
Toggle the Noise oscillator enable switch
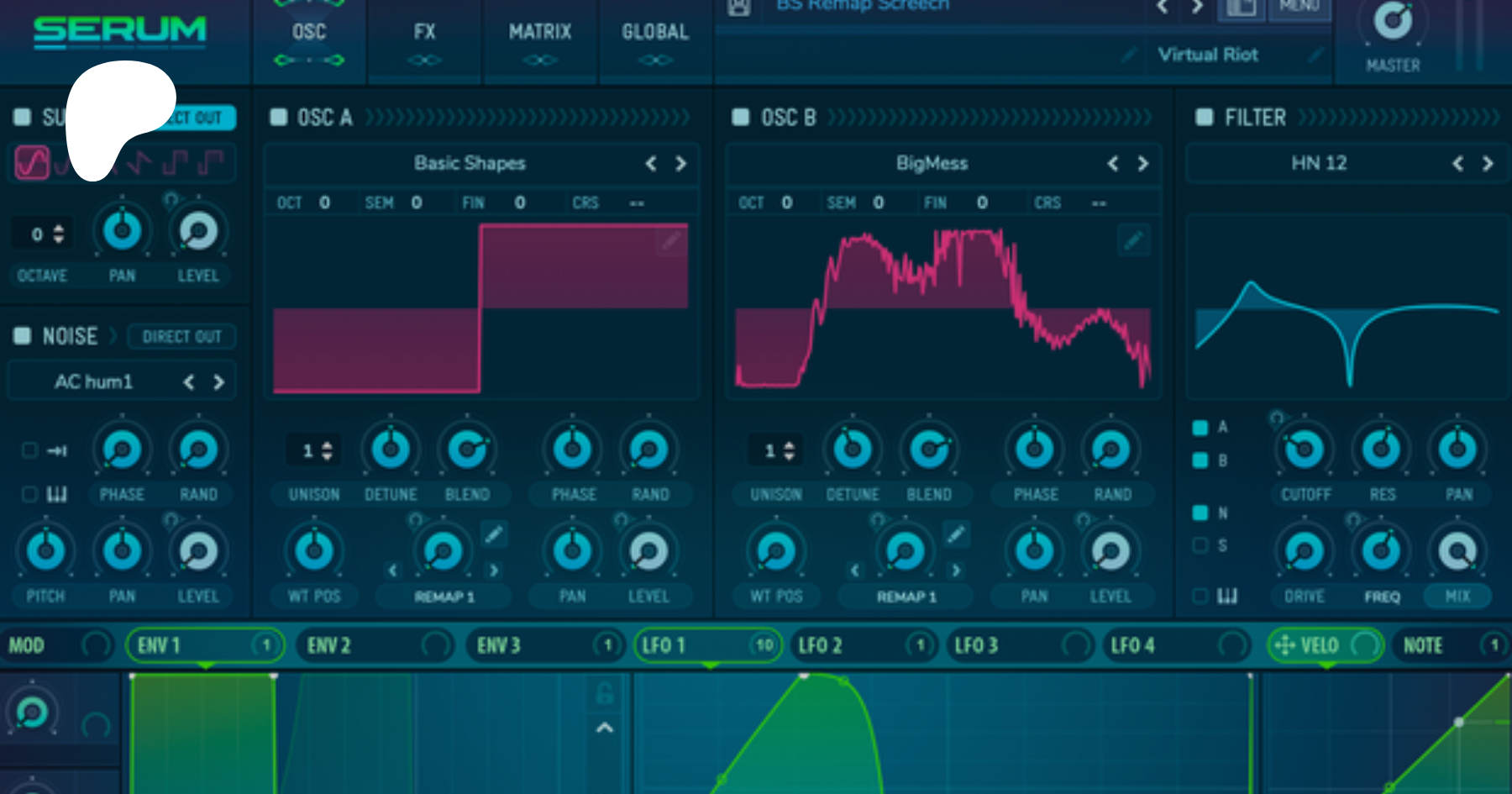(23, 336)
